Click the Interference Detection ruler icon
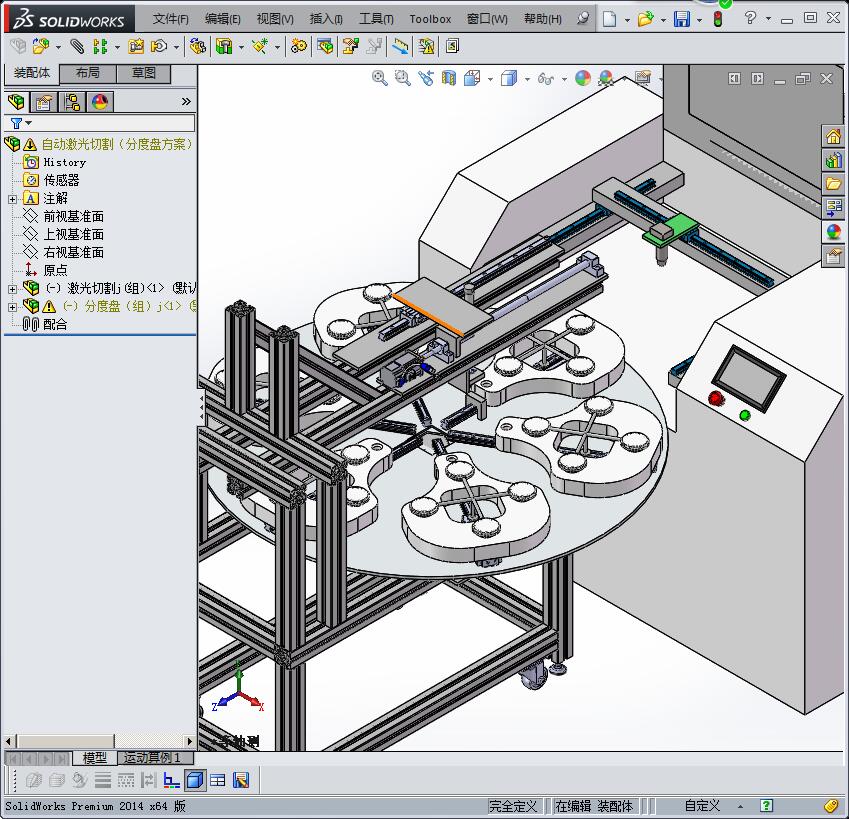The width and height of the screenshot is (849, 819). [x=400, y=47]
